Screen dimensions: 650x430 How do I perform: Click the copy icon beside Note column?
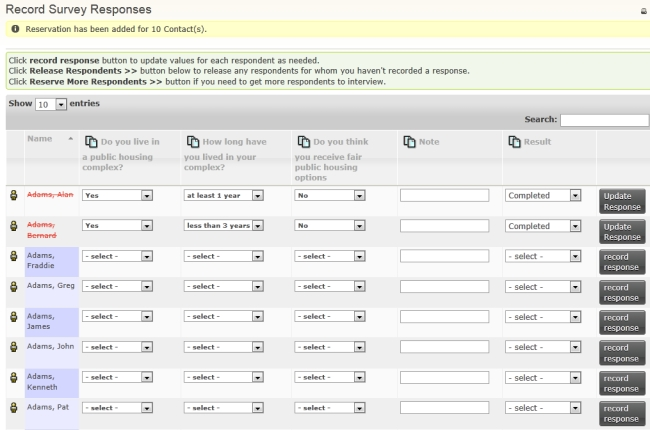[409, 142]
